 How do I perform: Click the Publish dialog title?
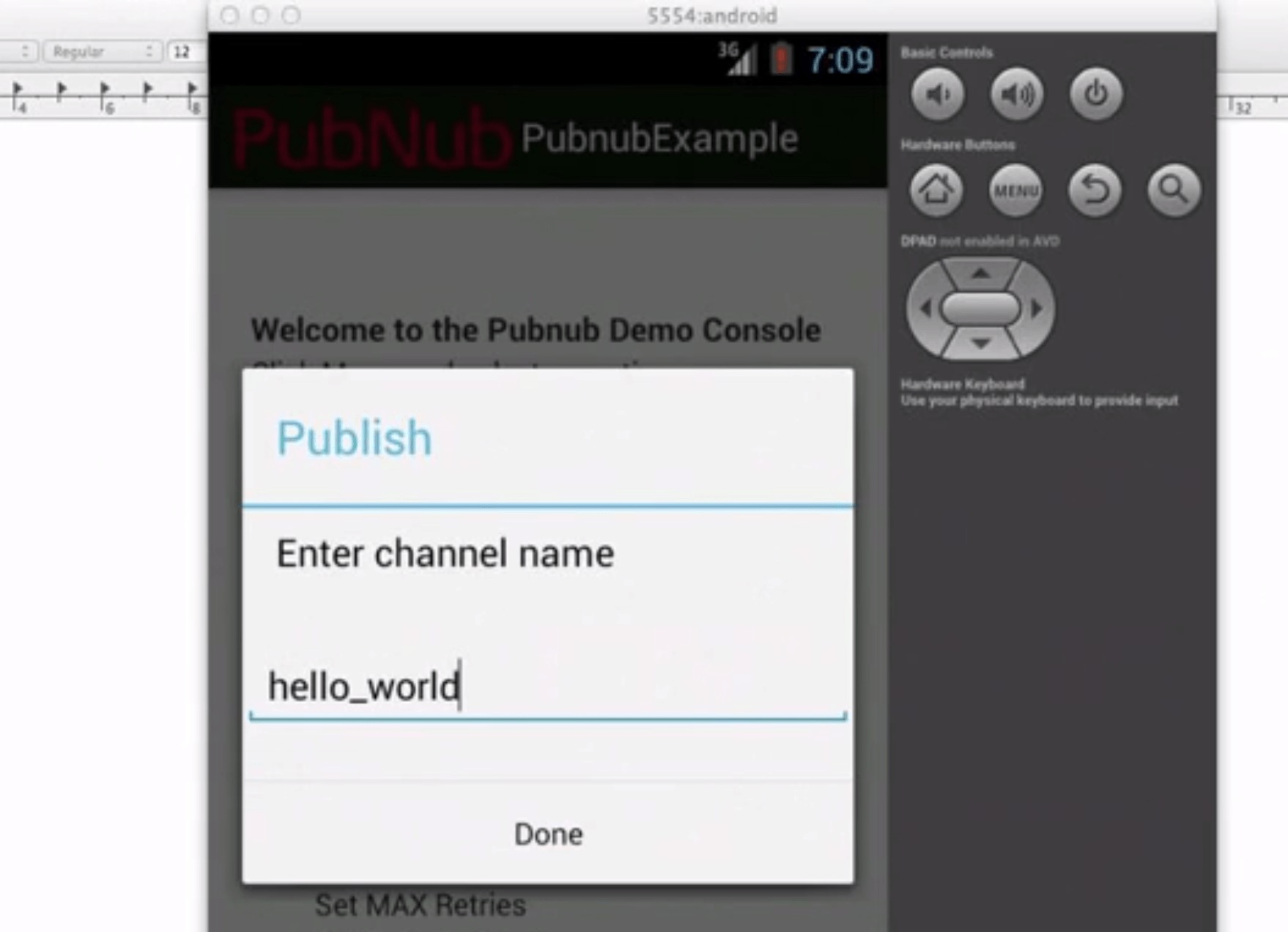pyautogui.click(x=354, y=438)
